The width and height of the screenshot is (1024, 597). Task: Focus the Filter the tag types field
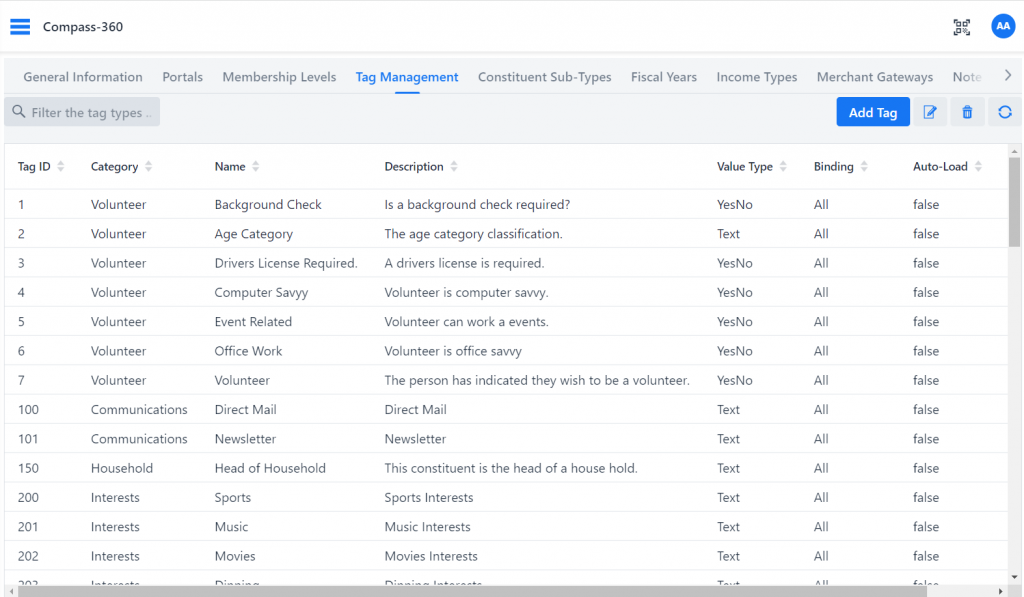point(82,112)
